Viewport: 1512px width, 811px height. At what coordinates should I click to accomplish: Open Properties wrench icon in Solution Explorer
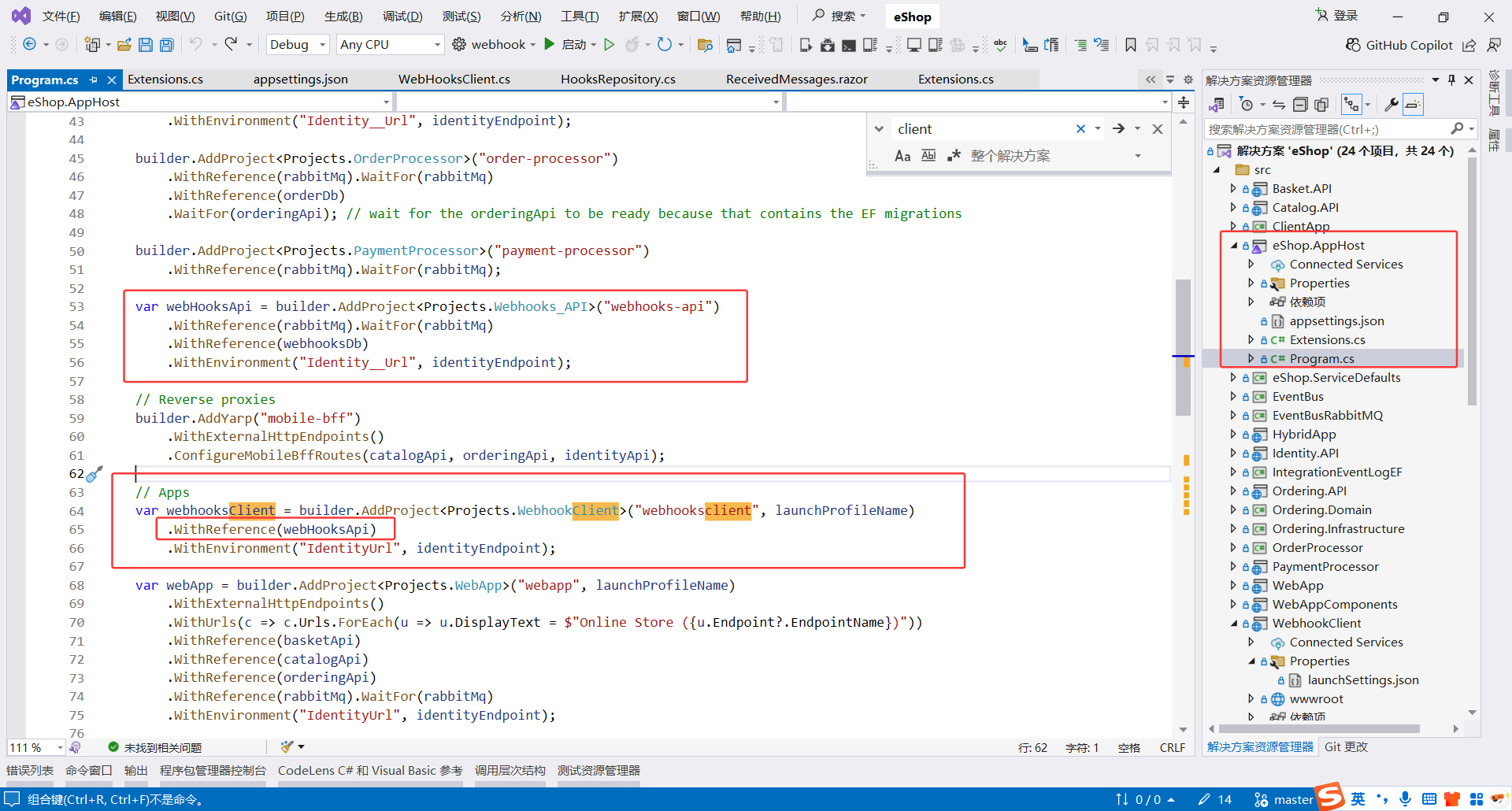(1392, 105)
